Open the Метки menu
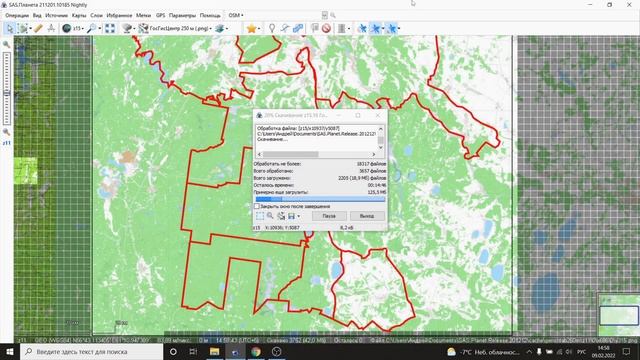 tap(143, 16)
